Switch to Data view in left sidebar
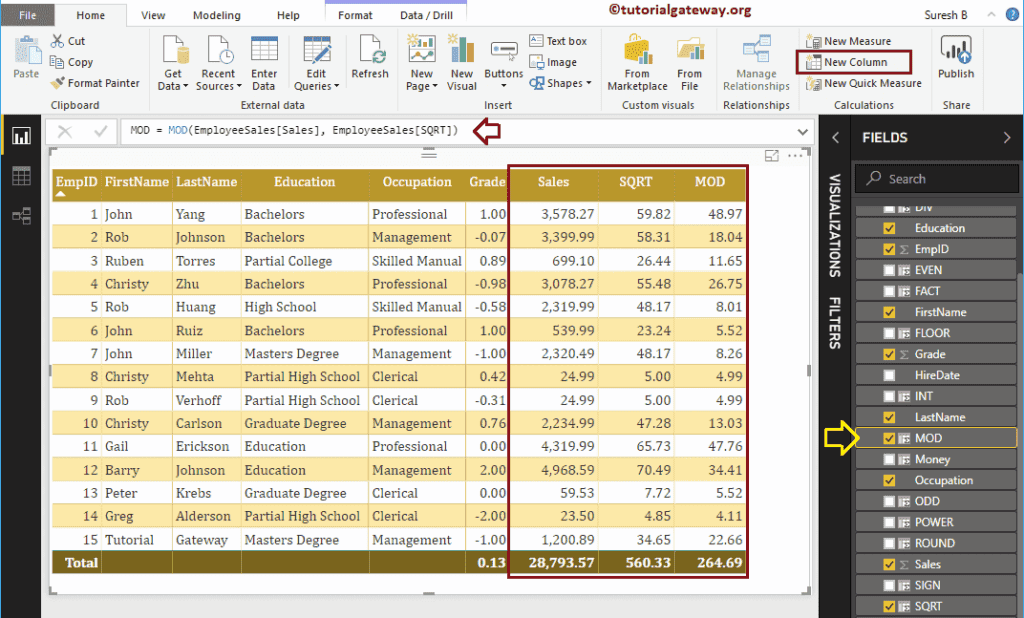Screen dimensions: 1024x618 click(21, 177)
